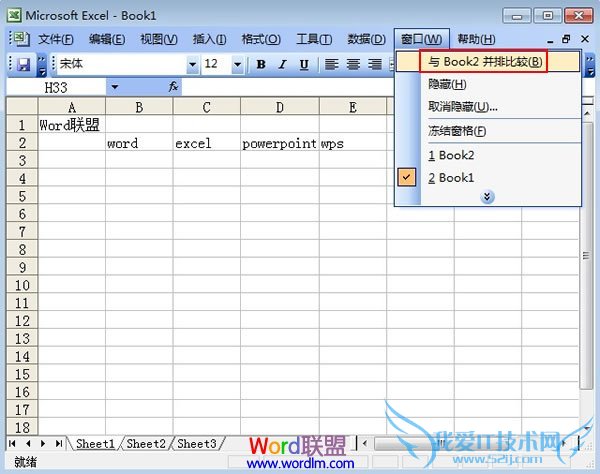The height and width of the screenshot is (474, 600).
Task: Click the vertical scrollbar thumb
Action: point(587,256)
